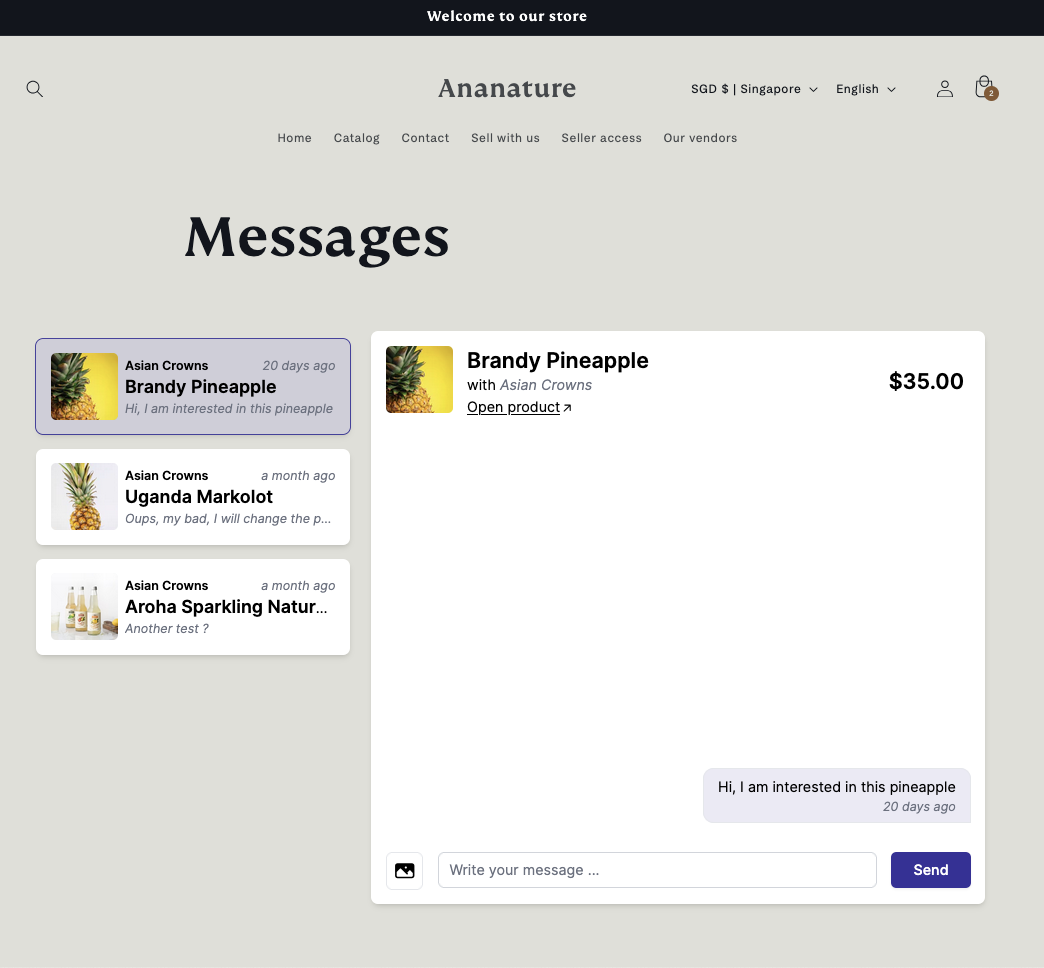The width and height of the screenshot is (1044, 968).
Task: Open the Sell with us page
Action: tap(505, 138)
